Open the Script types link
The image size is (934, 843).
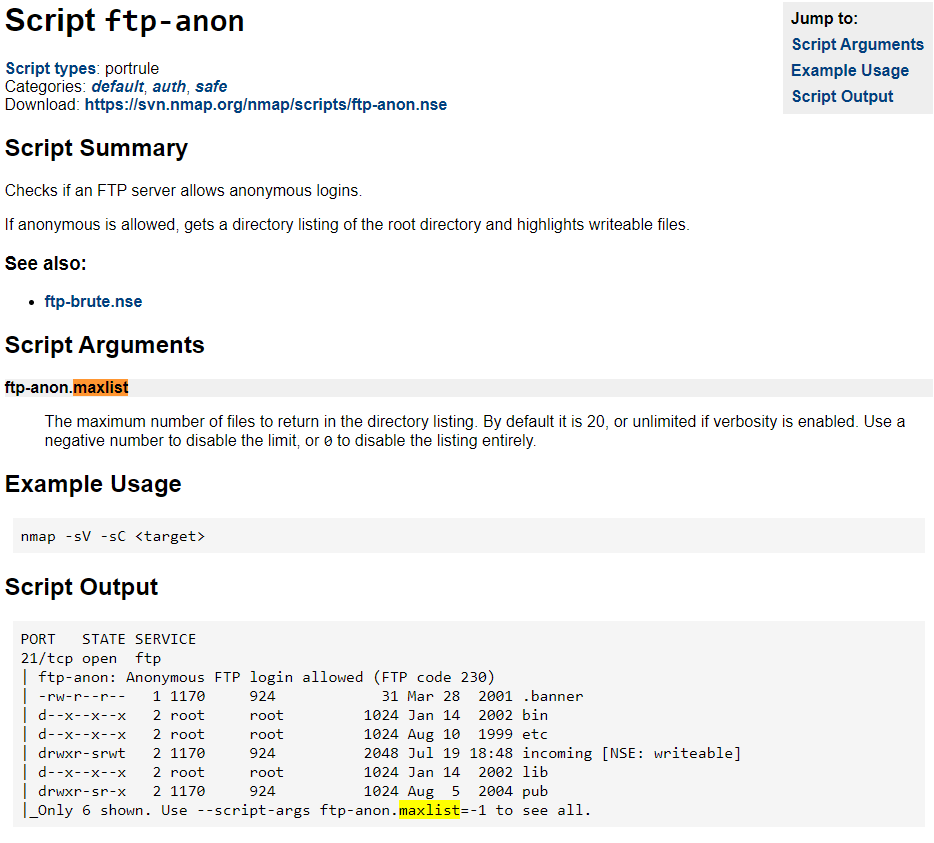[x=50, y=68]
